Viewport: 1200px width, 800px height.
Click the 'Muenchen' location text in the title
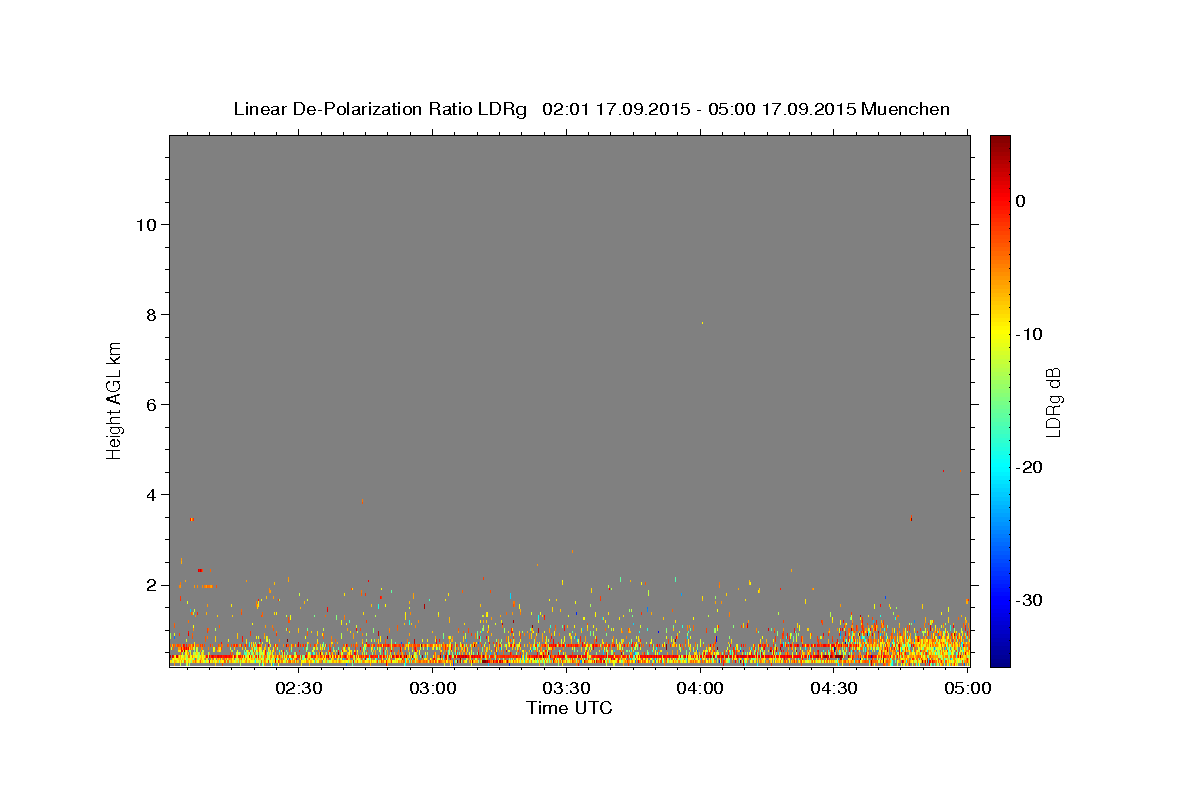pyautogui.click(x=906, y=109)
